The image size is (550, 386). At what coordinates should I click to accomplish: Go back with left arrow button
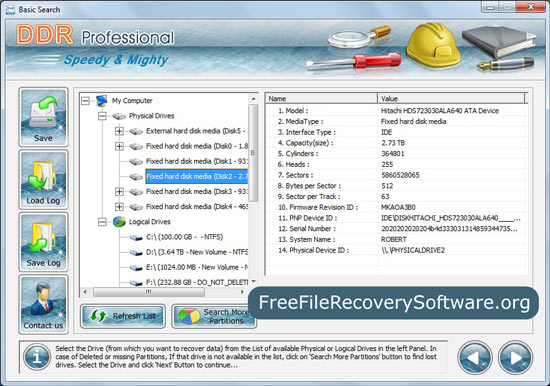pyautogui.click(x=475, y=358)
